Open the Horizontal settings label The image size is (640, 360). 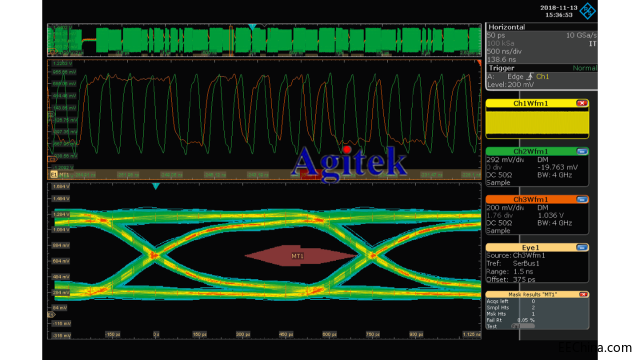click(507, 27)
